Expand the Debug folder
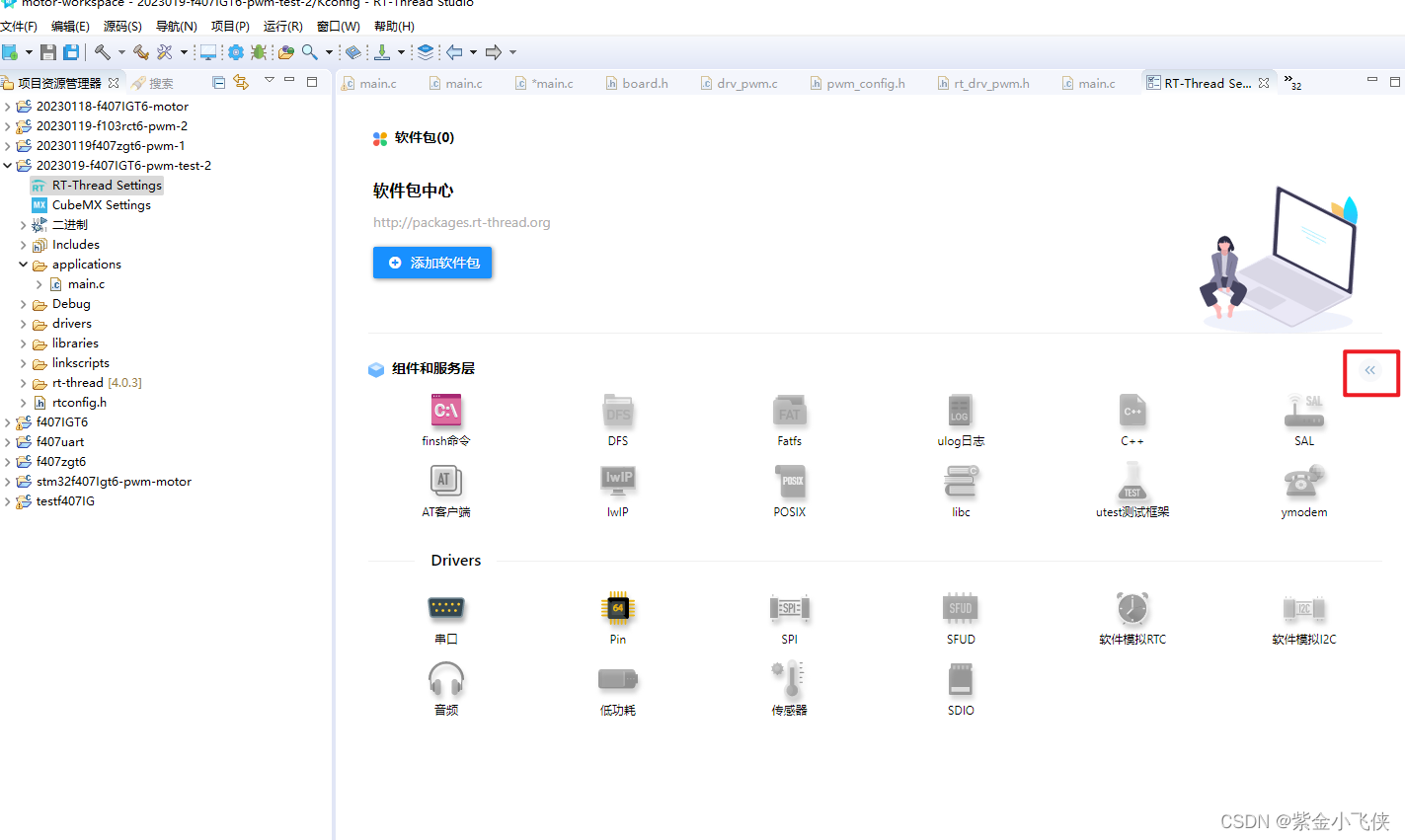 24,304
